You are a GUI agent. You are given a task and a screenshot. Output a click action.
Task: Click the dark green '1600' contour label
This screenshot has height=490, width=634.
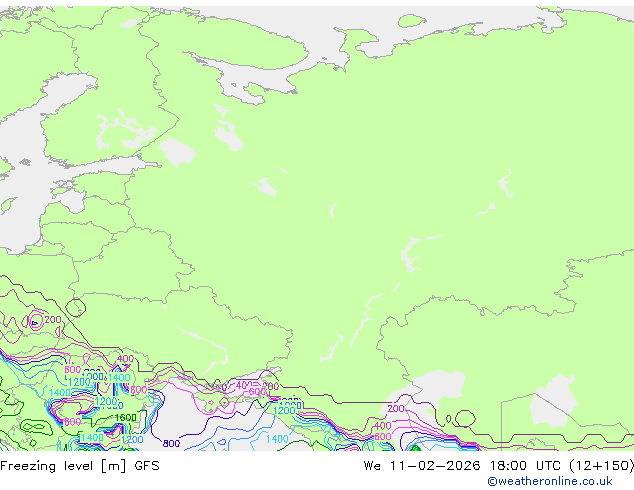[126, 418]
